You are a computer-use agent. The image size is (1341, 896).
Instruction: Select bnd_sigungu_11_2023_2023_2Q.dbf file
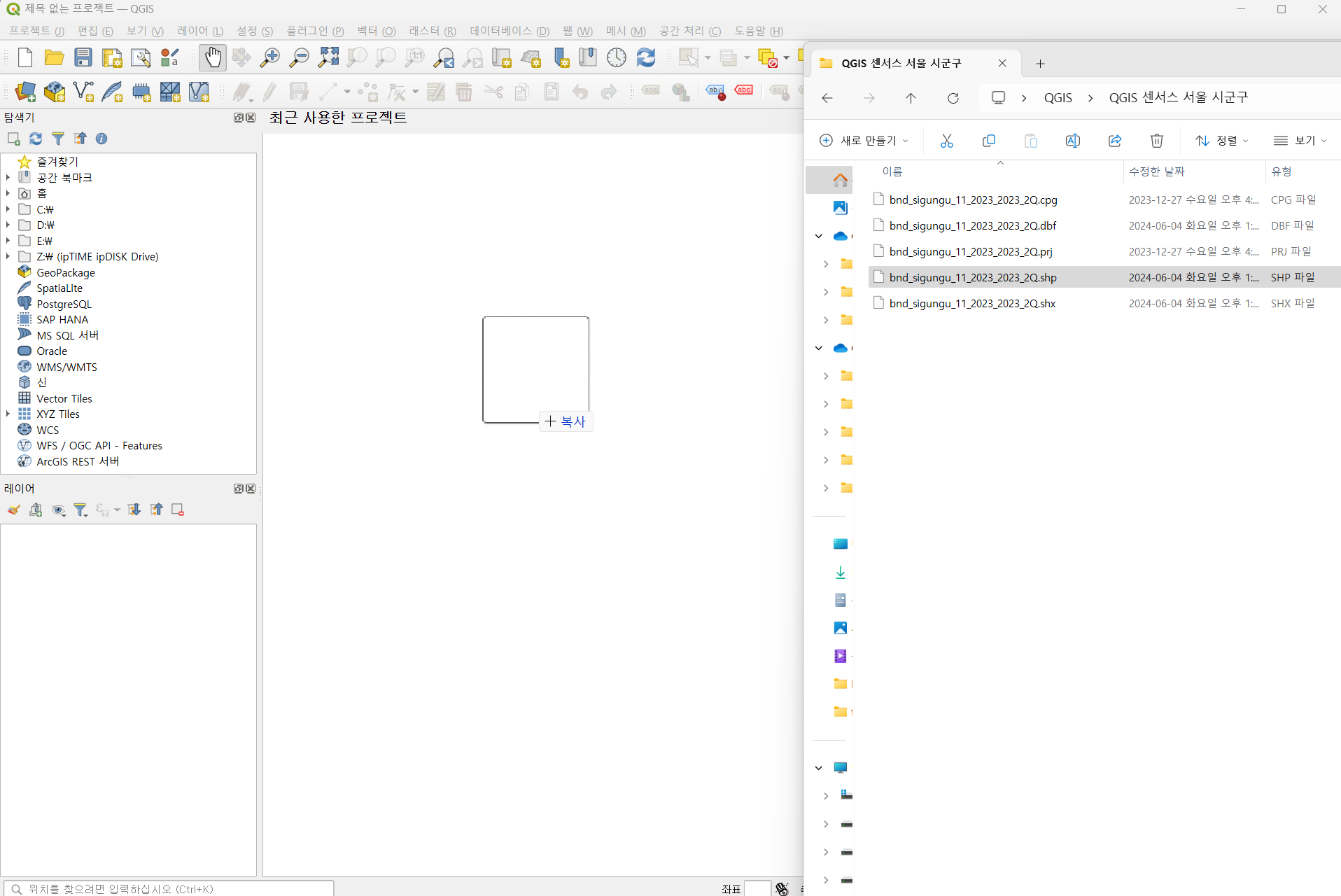[x=1104, y=225]
